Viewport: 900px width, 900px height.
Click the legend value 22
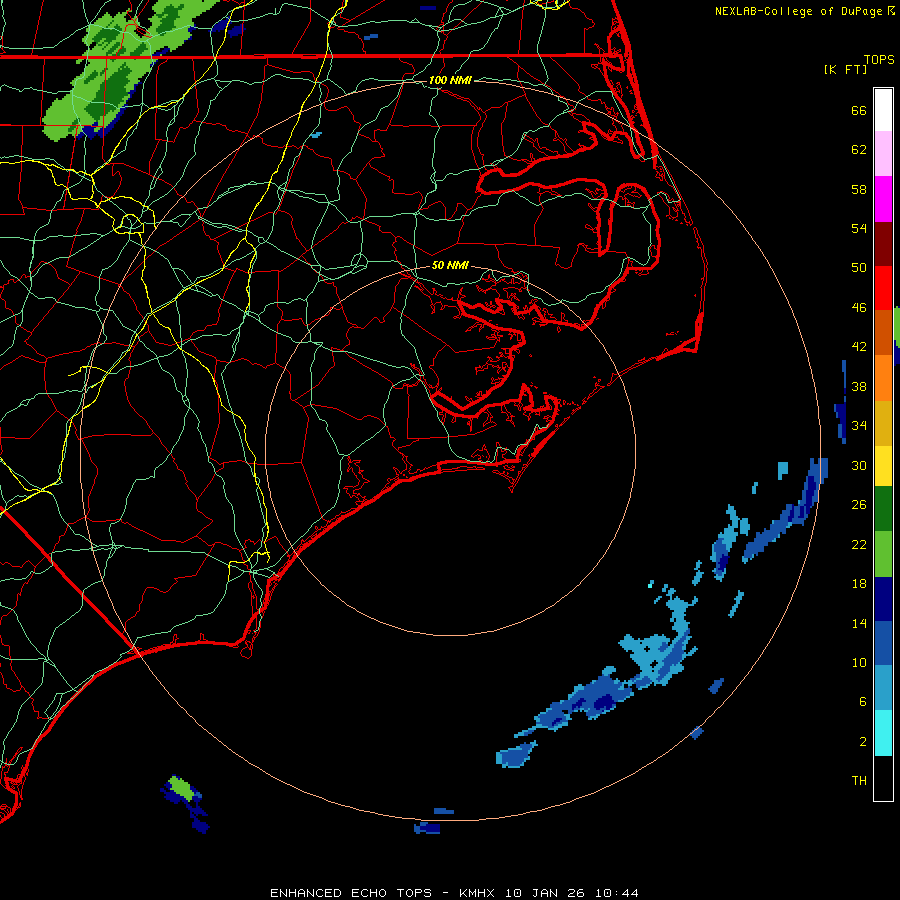859,544
